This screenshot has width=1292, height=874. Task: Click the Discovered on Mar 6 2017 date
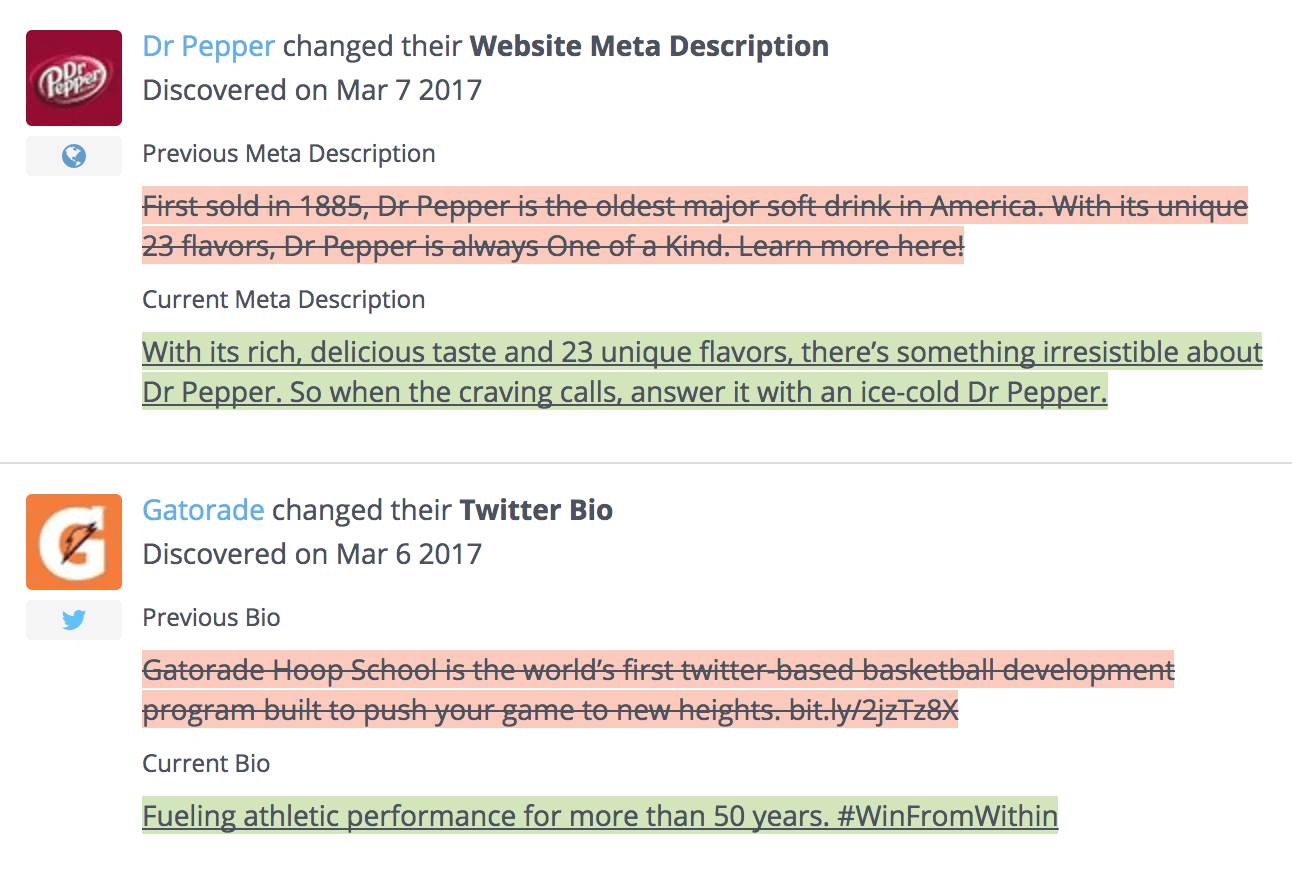[x=312, y=554]
